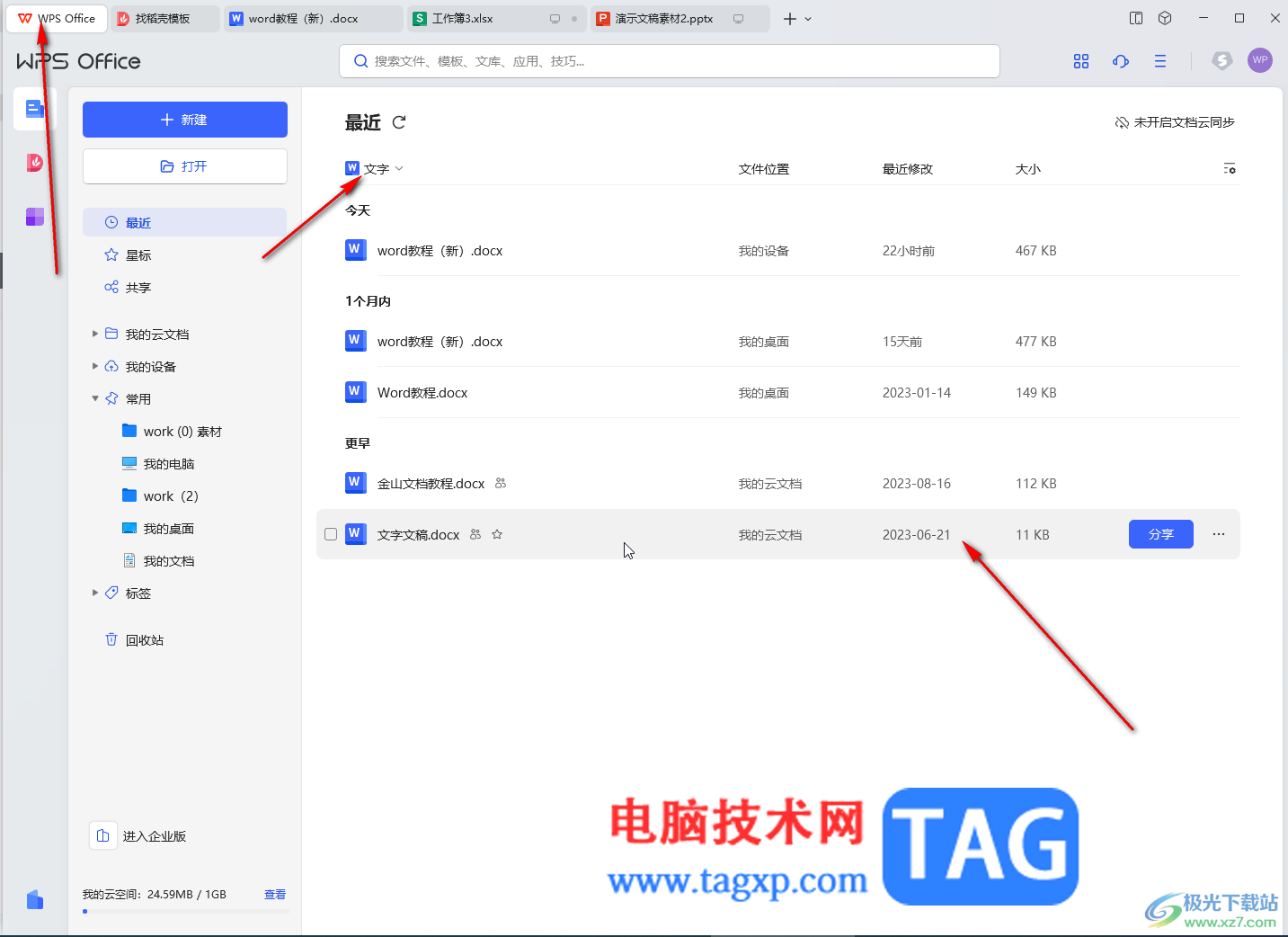Image resolution: width=1288 pixels, height=937 pixels.
Task: Open the red Docer template icon in left rail
Action: [x=35, y=163]
